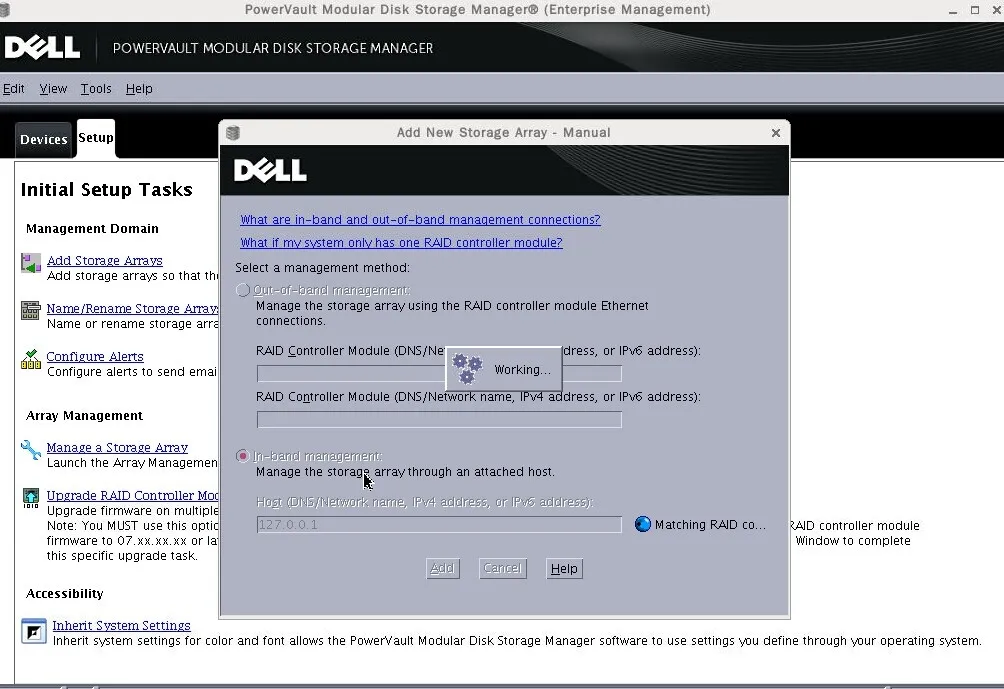
Task: Click the first RAID Controller Module input field
Action: [x=439, y=373]
